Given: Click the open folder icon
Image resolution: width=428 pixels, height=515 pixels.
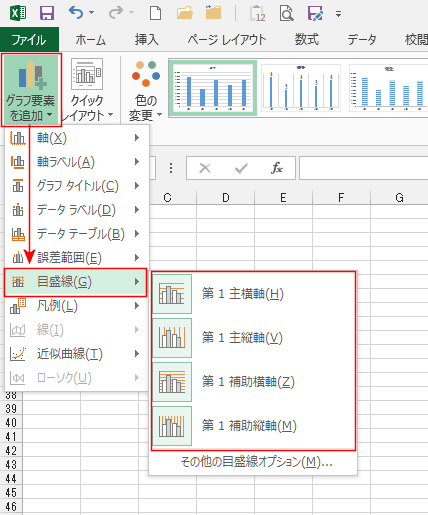Looking at the screenshot, I should click(x=185, y=13).
